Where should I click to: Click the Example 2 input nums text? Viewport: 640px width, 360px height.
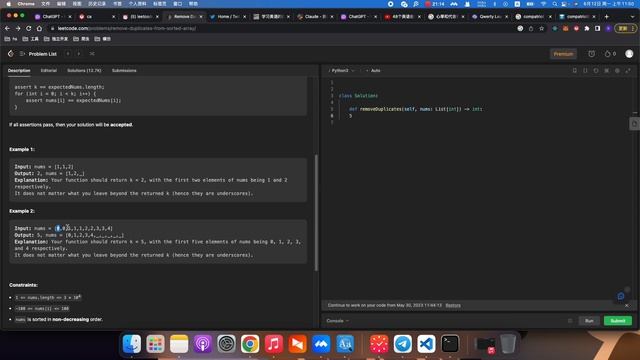pyautogui.click(x=63, y=229)
